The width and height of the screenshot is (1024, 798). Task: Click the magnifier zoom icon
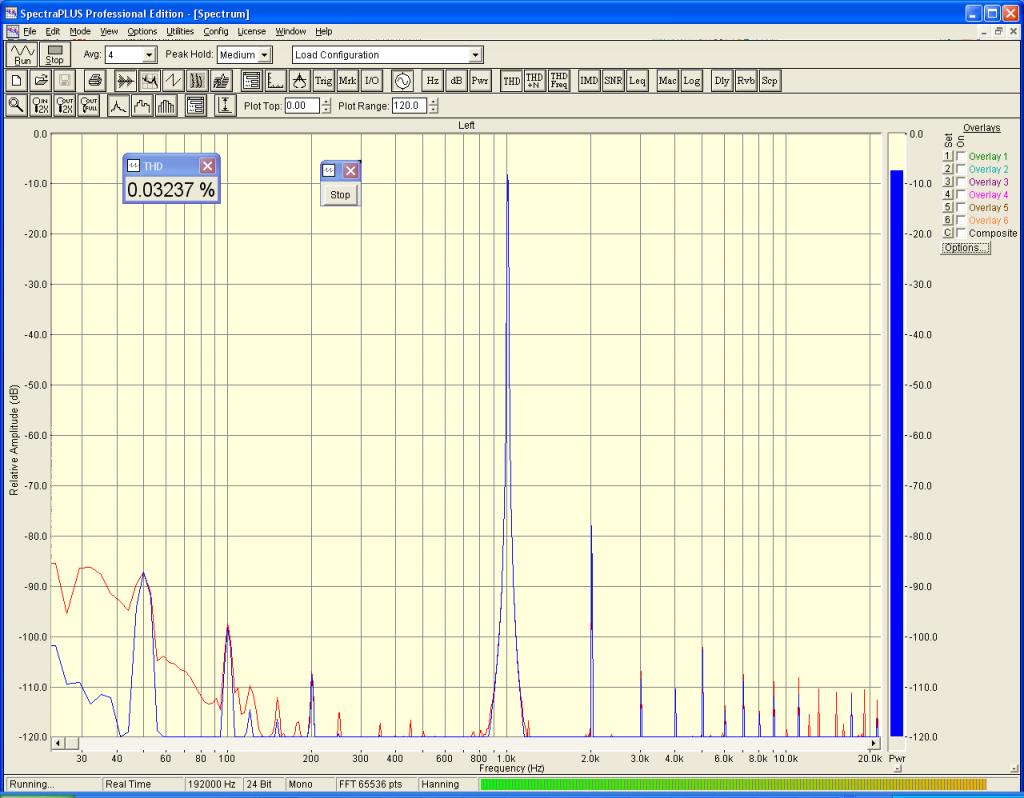tap(17, 106)
